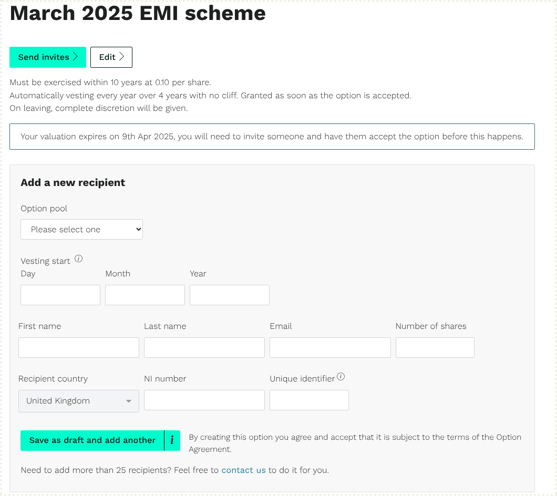Screen dimensions: 557x496
Task: Select the NI number input field
Action: click(204, 400)
